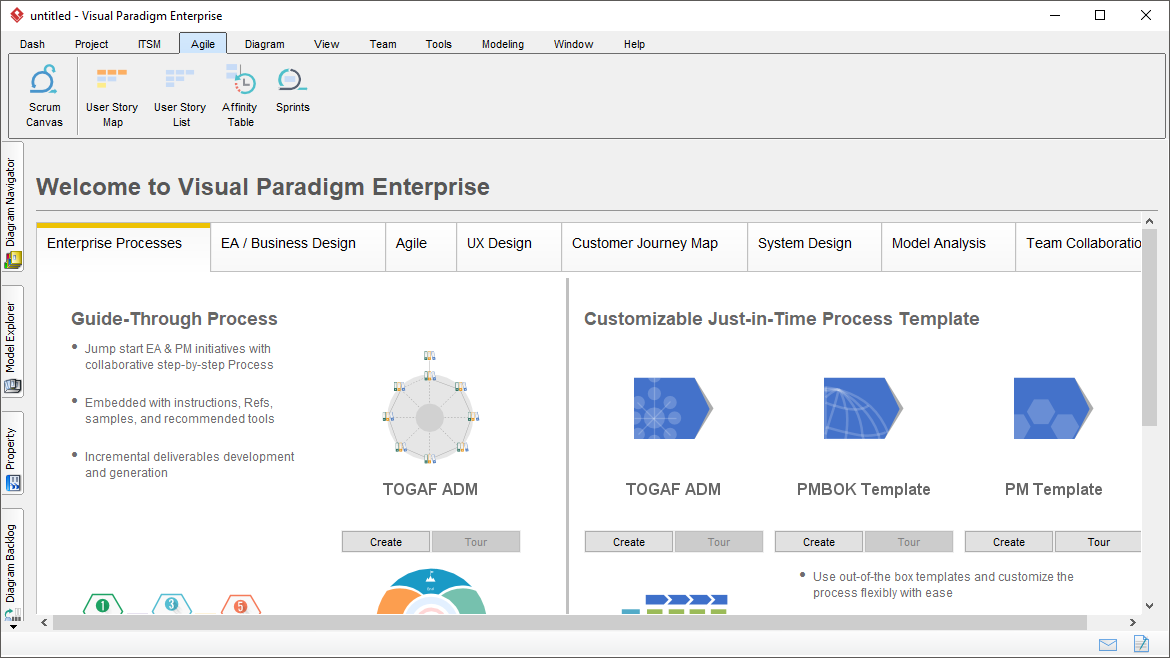Open the Diagram Backlog side panel
Screen dimensions: 1170x658
click(12, 565)
